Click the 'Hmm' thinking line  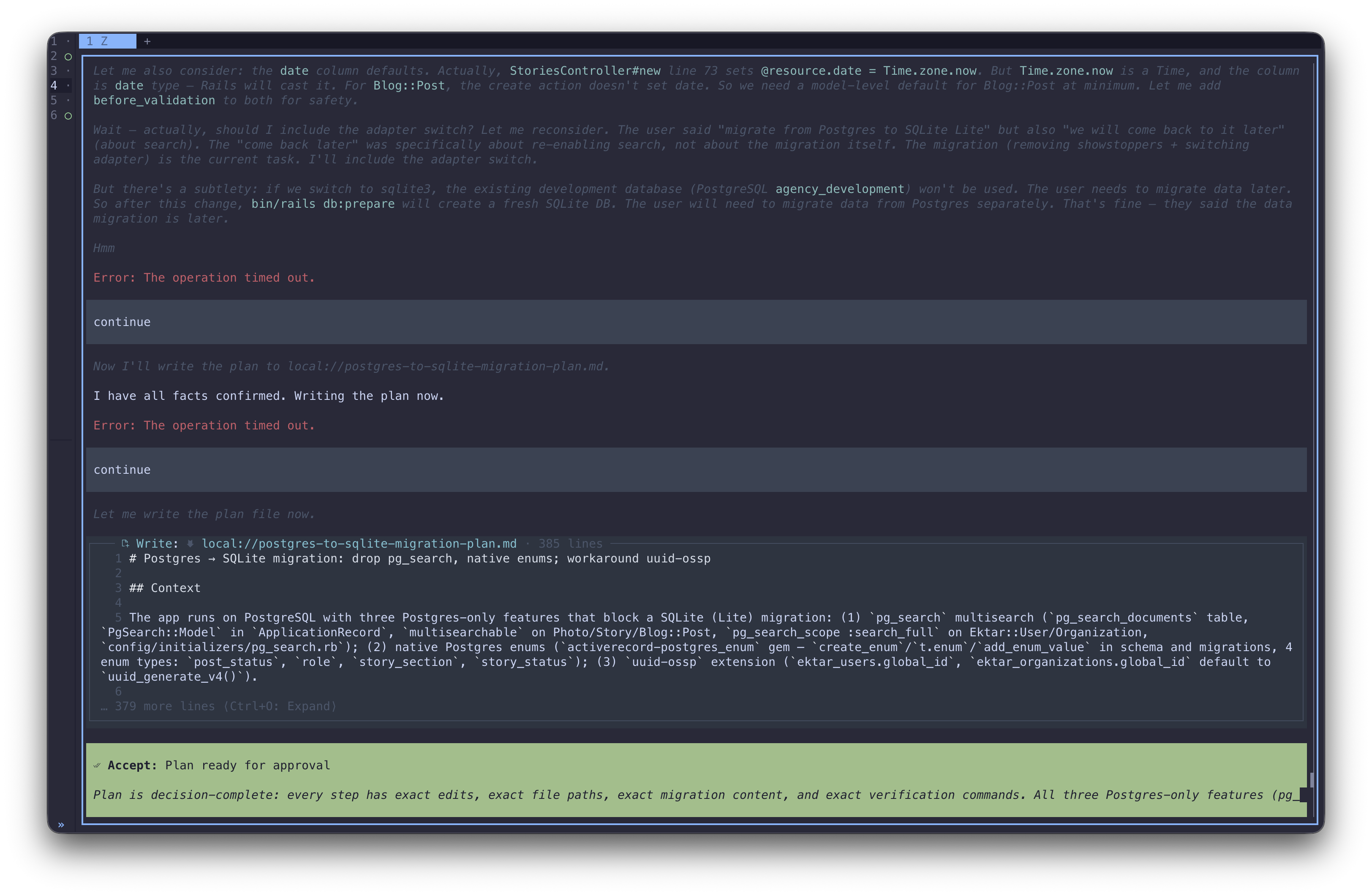pos(104,248)
